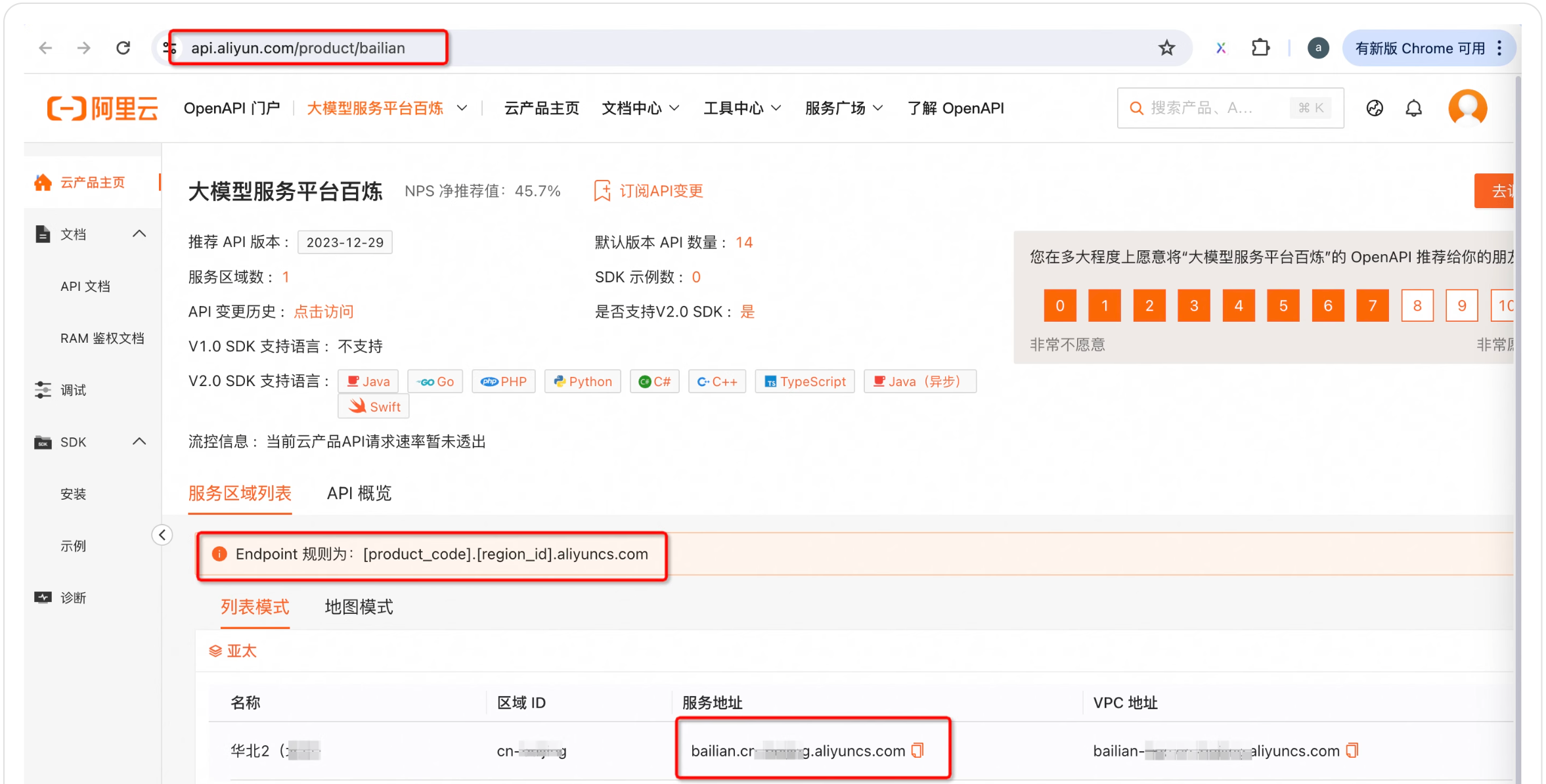Click the theme palette icon
Viewport: 1546px width, 784px height.
(x=1375, y=108)
